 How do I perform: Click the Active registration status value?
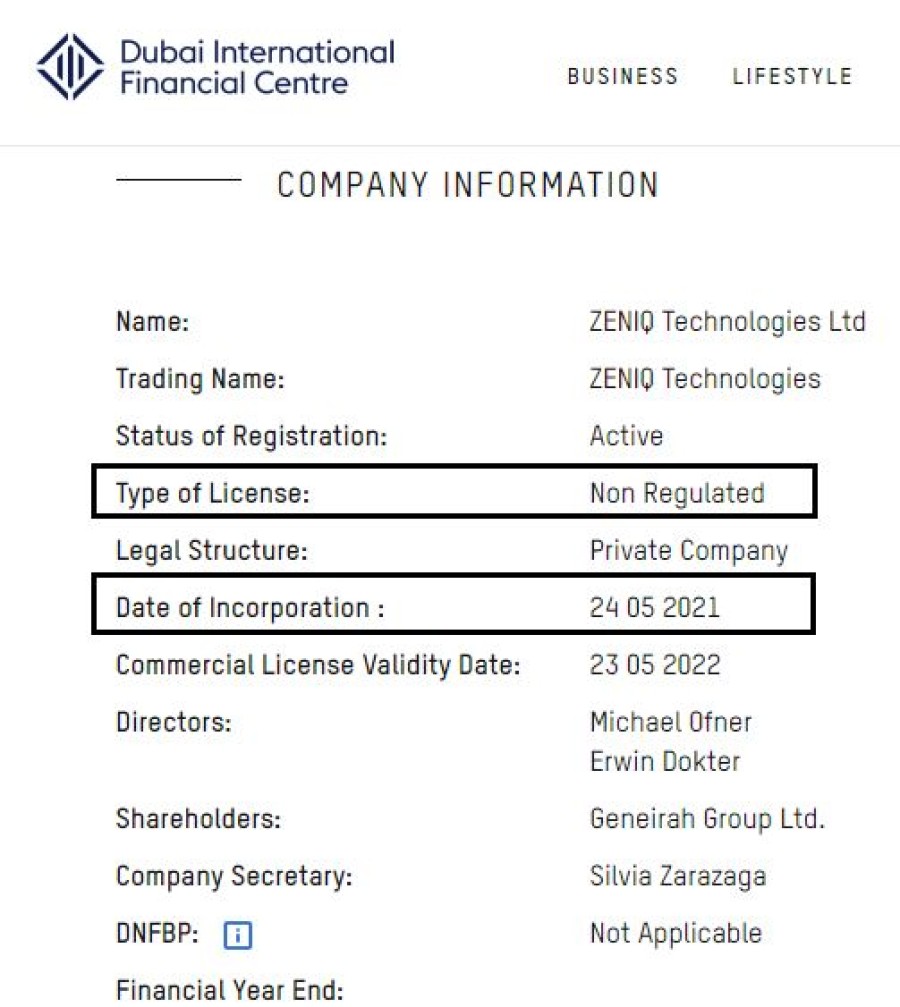pyautogui.click(x=626, y=436)
